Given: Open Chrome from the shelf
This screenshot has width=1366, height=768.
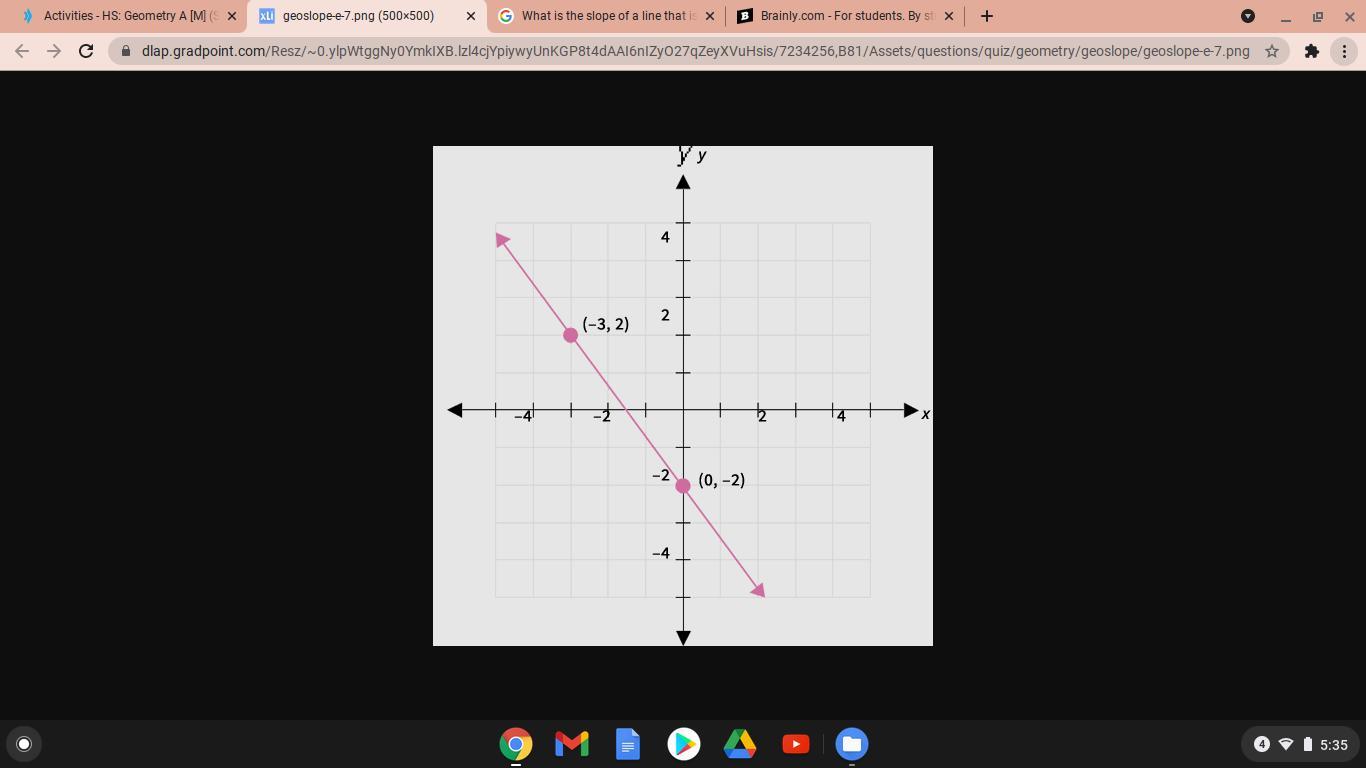Looking at the screenshot, I should point(516,744).
